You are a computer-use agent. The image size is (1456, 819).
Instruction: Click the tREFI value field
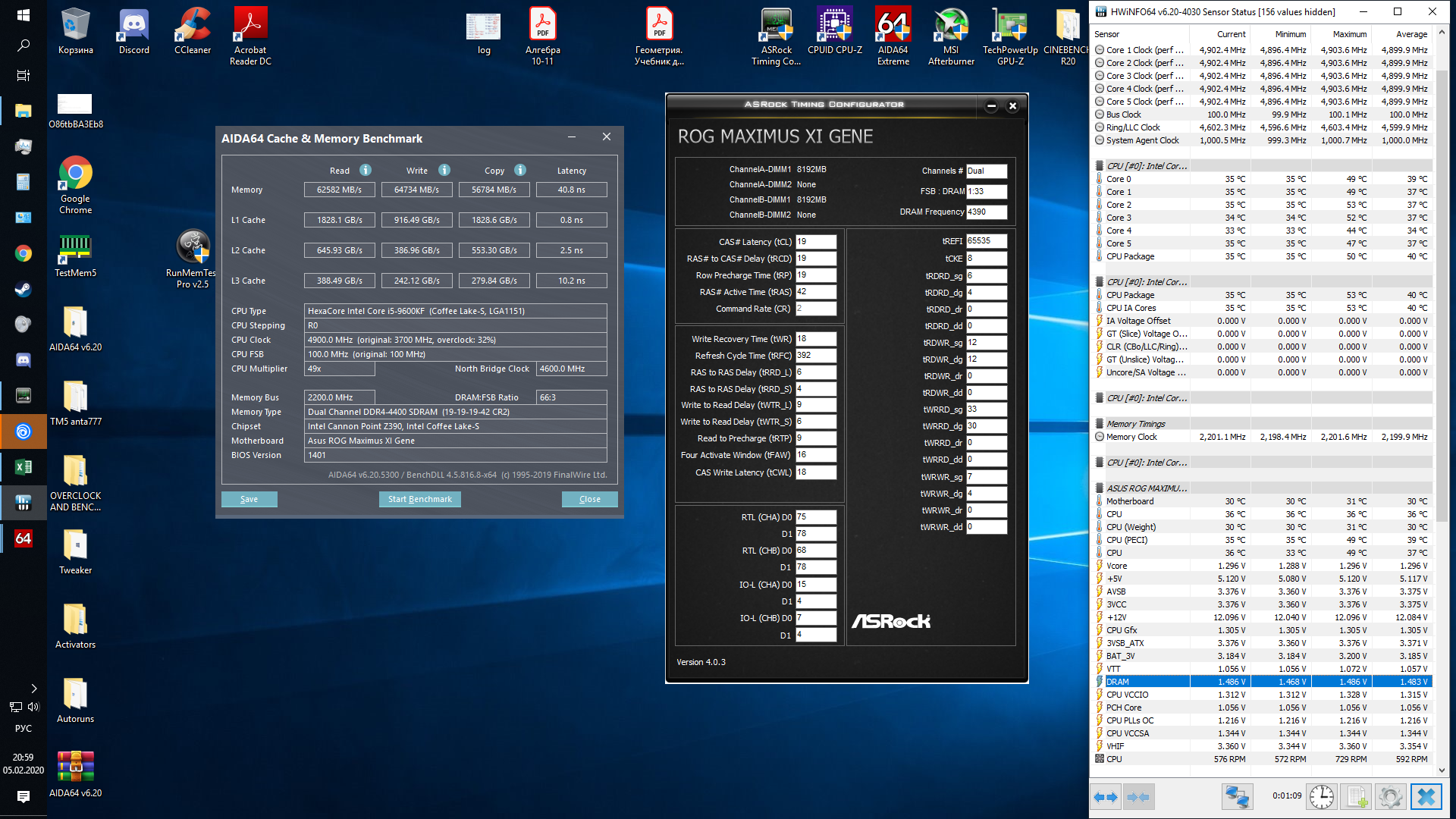pos(986,241)
